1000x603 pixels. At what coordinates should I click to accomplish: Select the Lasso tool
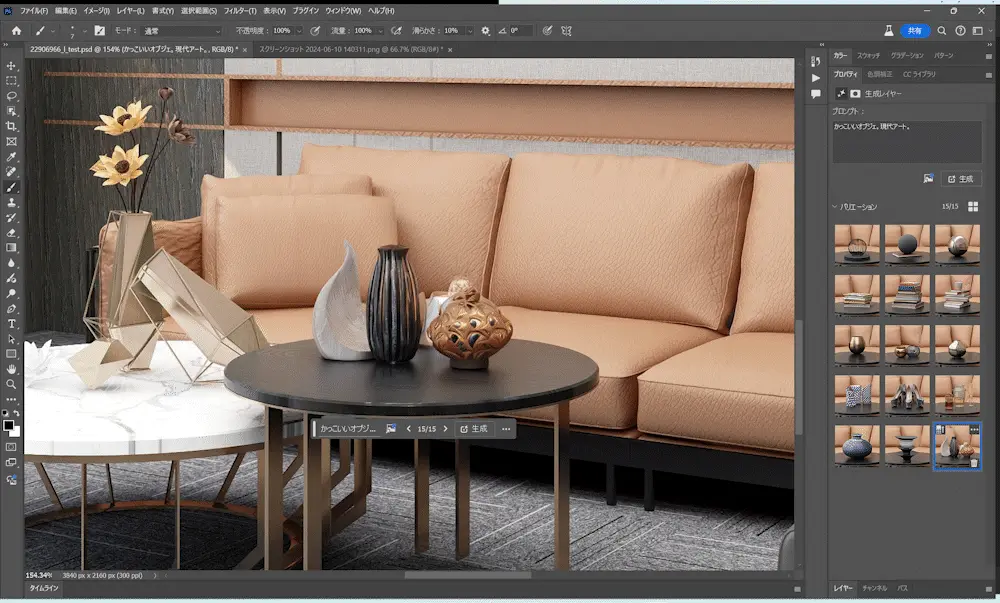pos(11,96)
